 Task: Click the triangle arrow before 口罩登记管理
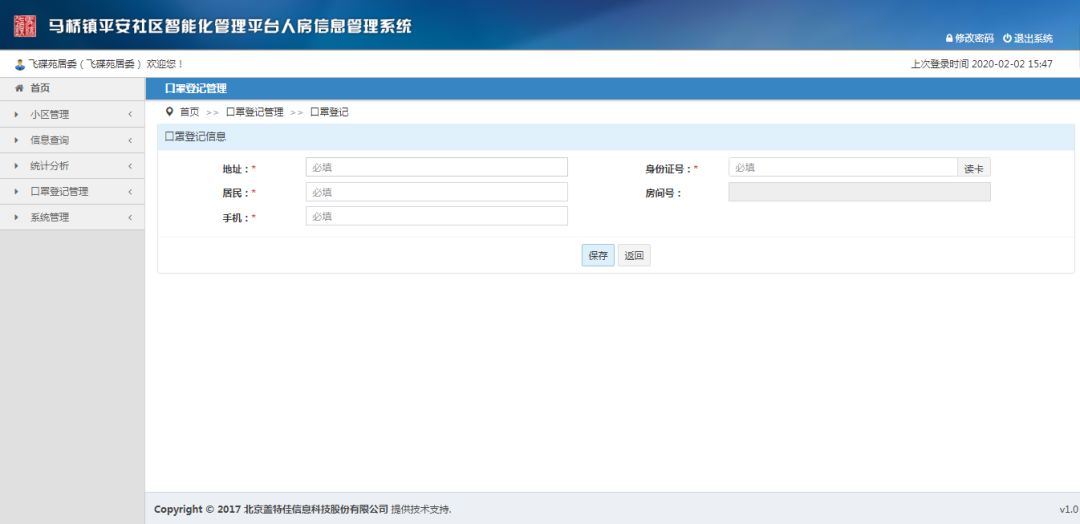[x=17, y=191]
